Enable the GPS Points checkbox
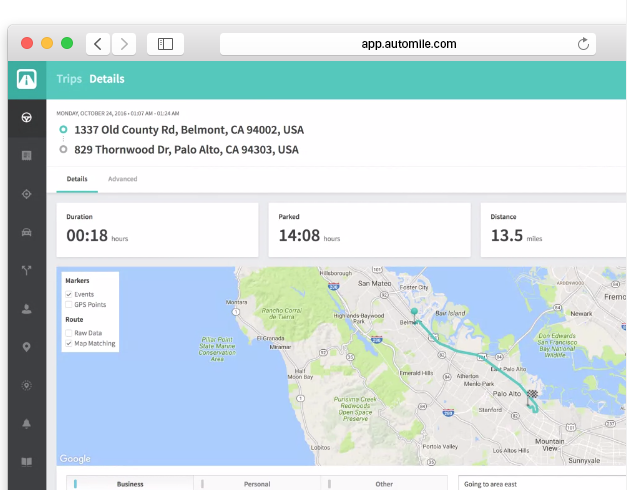 click(x=68, y=305)
